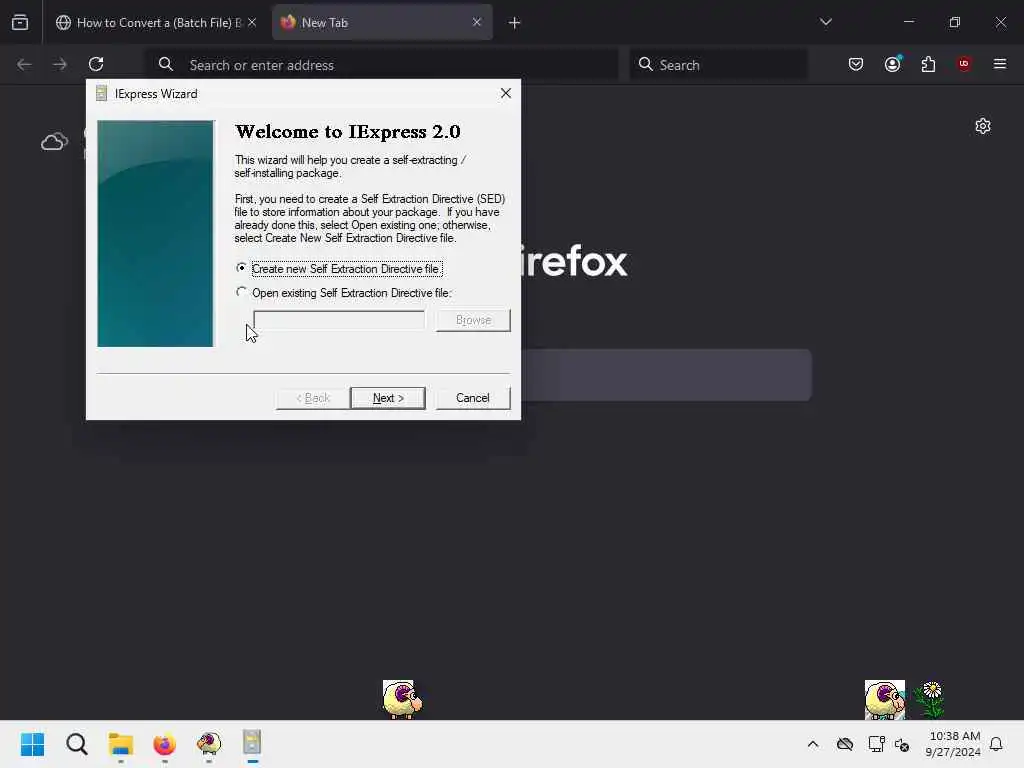Screen dimensions: 1024x768
Task: Click the IExpress taskbar icon
Action: point(252,744)
